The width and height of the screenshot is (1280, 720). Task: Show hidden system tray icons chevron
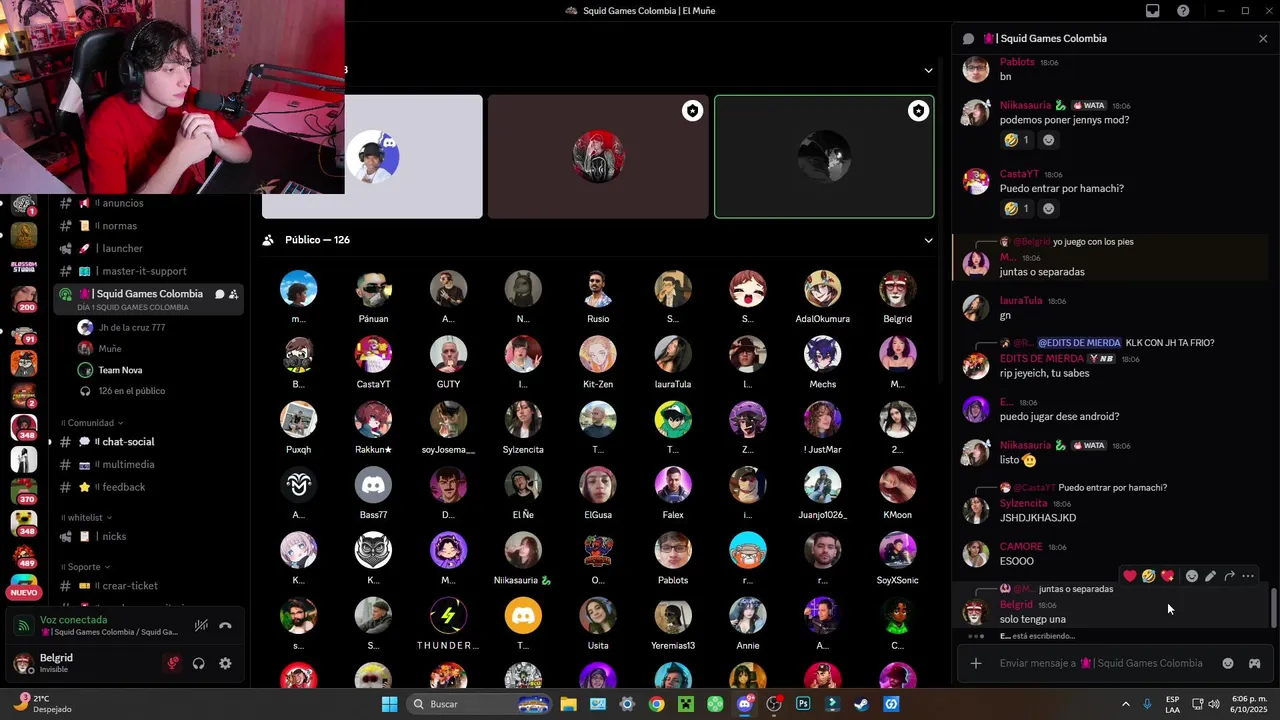coord(1126,704)
